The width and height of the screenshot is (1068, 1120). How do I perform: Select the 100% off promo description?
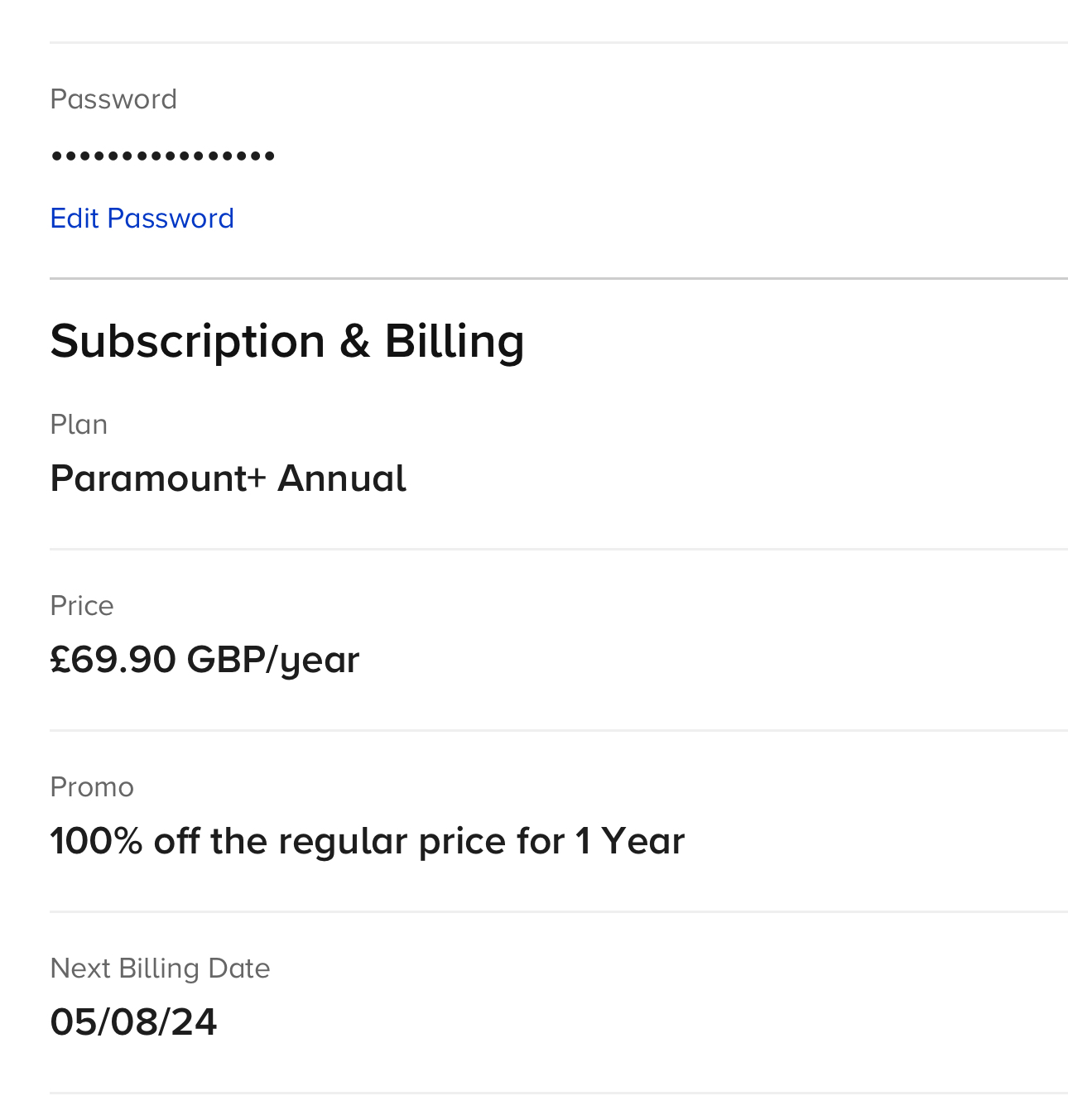tap(367, 841)
